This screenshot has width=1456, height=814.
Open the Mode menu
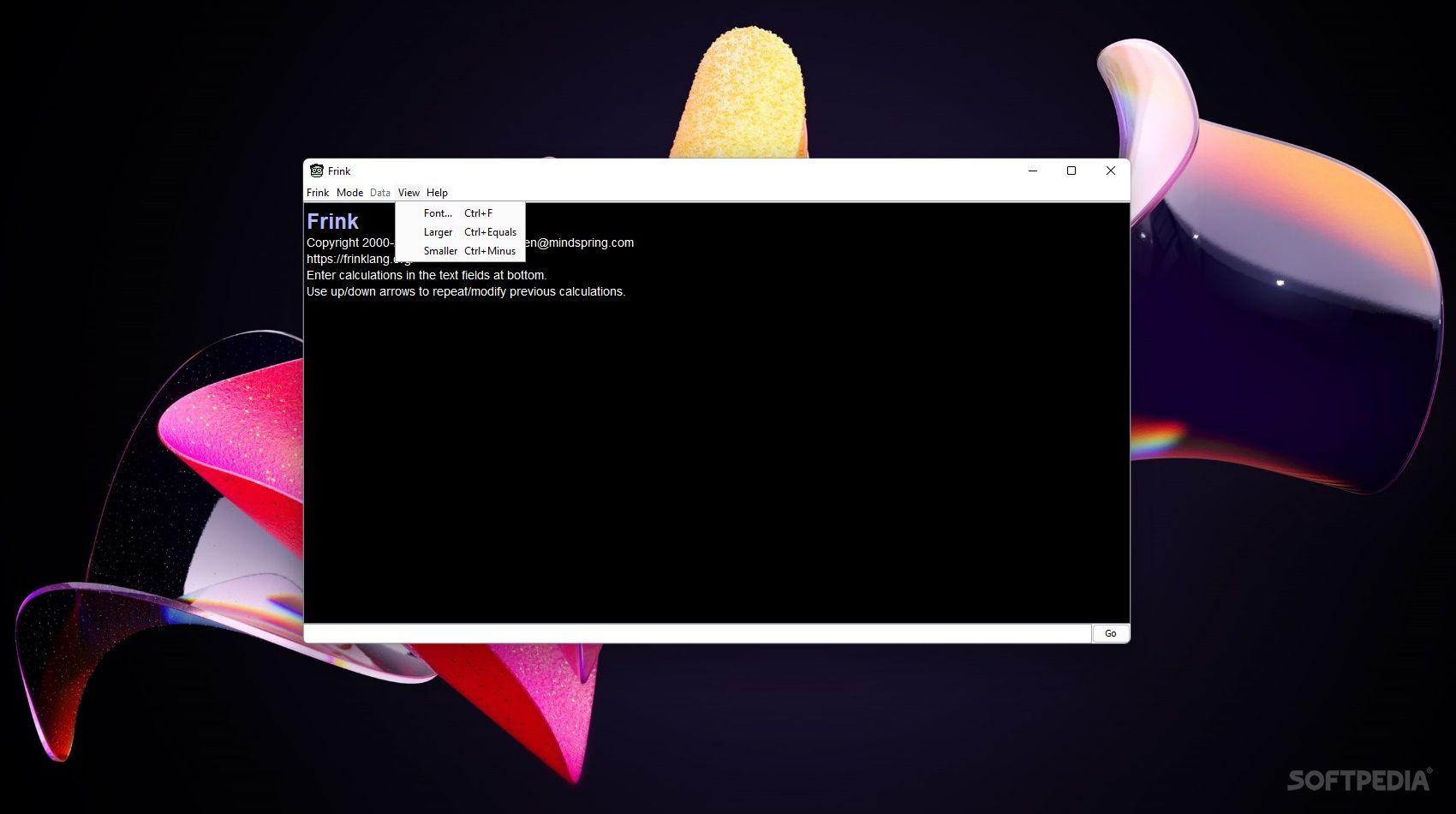(349, 193)
